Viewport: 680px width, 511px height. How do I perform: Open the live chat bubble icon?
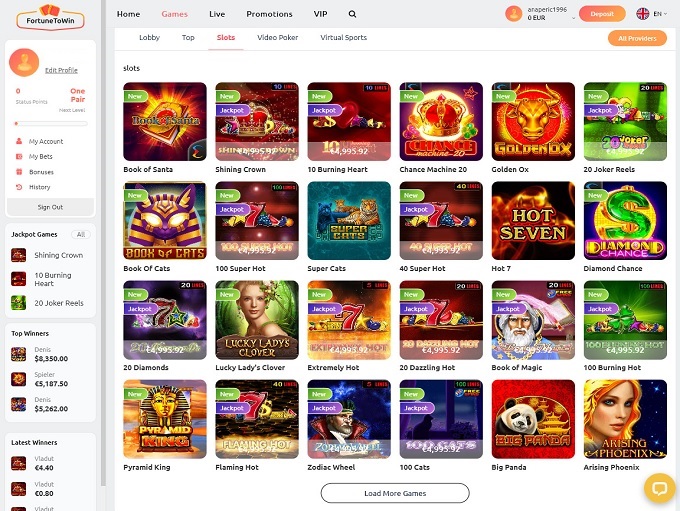coord(659,488)
